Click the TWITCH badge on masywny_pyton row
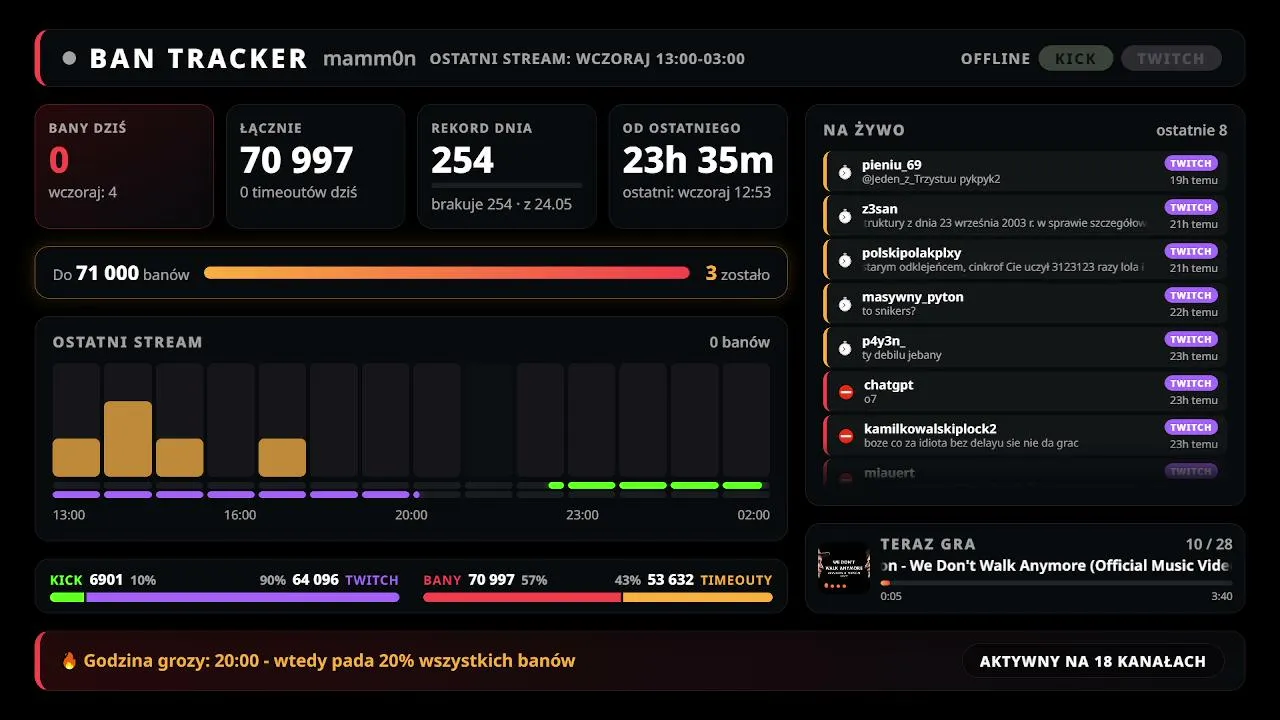1280x720 pixels. coord(1191,295)
